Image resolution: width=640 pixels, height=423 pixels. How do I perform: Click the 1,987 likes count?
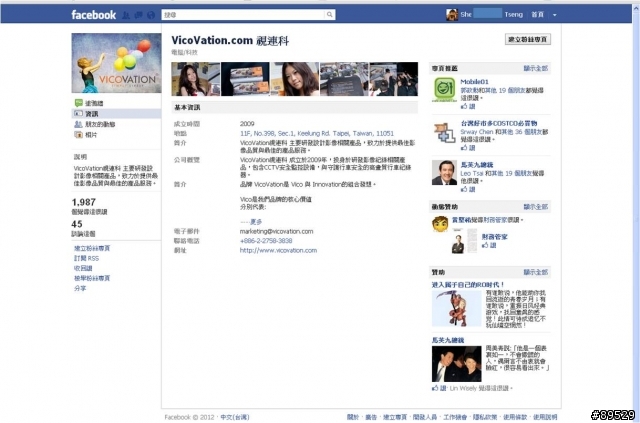tap(84, 202)
